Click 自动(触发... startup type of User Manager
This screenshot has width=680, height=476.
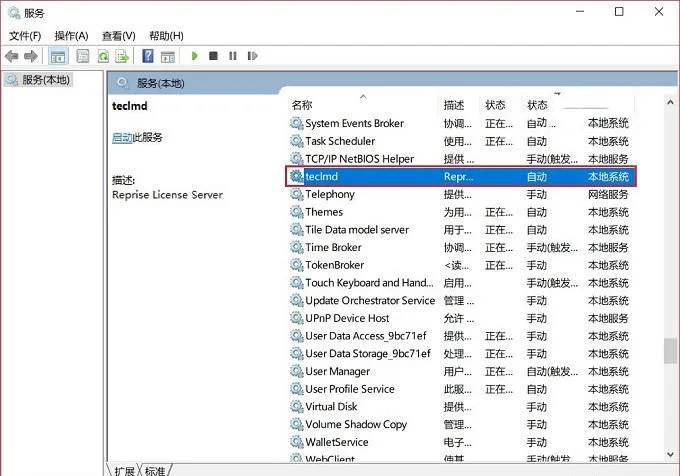click(x=552, y=372)
